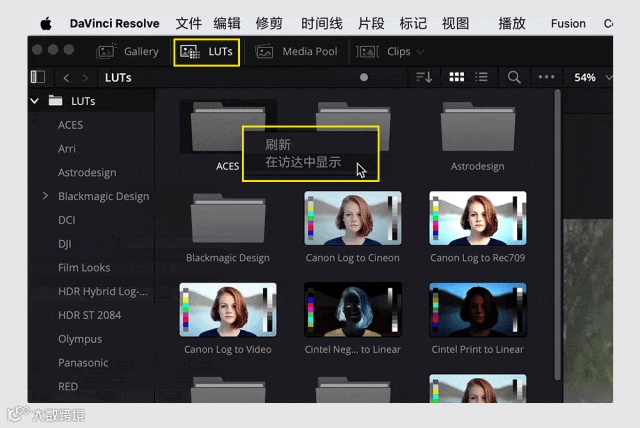
Task: Open the Apple menu
Action: pyautogui.click(x=46, y=24)
